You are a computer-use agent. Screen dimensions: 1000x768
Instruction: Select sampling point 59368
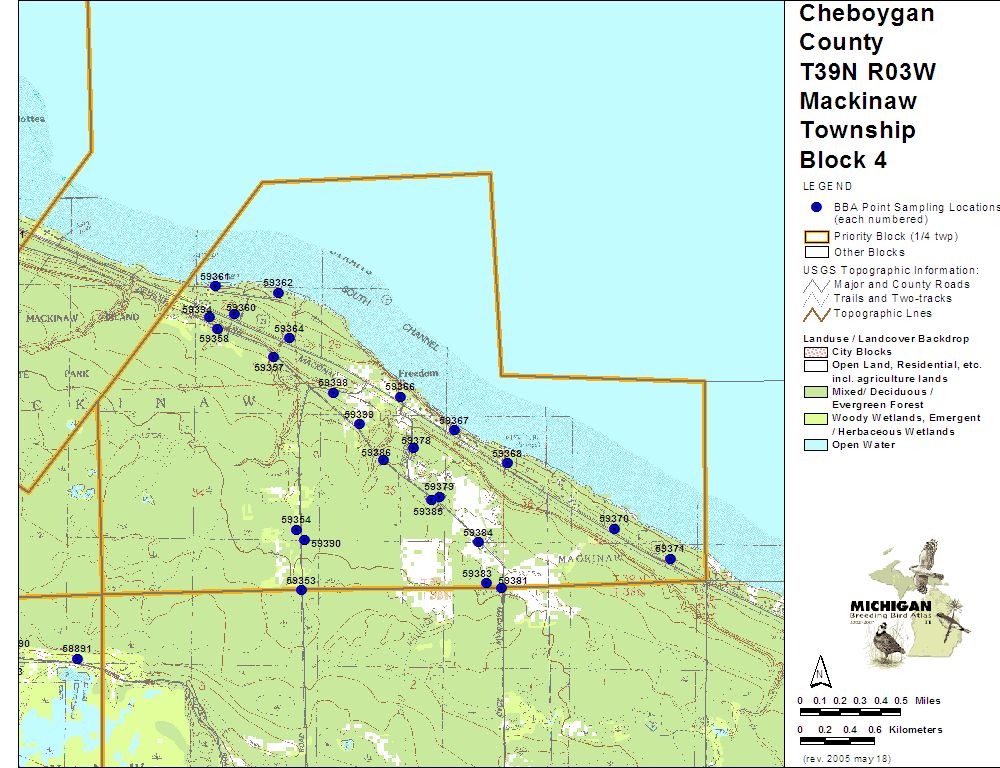pos(507,463)
